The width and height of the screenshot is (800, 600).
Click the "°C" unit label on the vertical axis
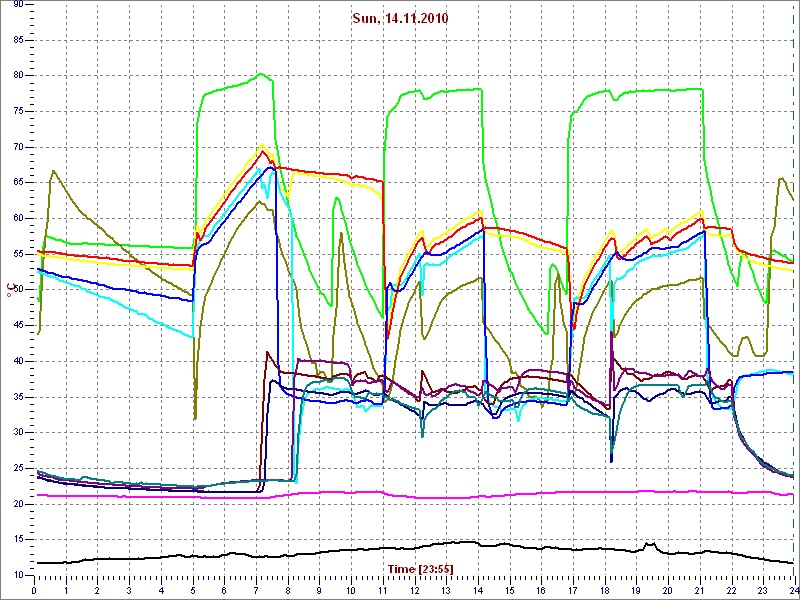pyautogui.click(x=9, y=291)
